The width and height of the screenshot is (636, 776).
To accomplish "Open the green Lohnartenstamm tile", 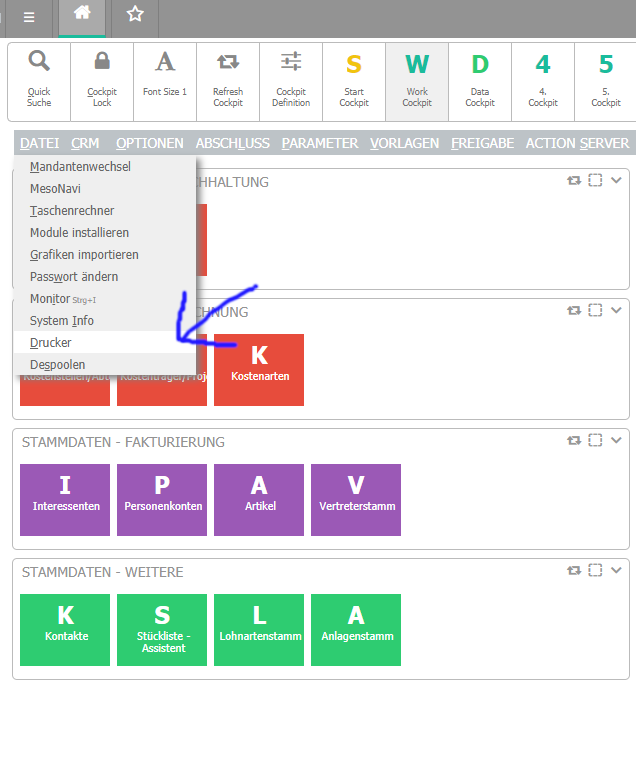I will [x=259, y=624].
